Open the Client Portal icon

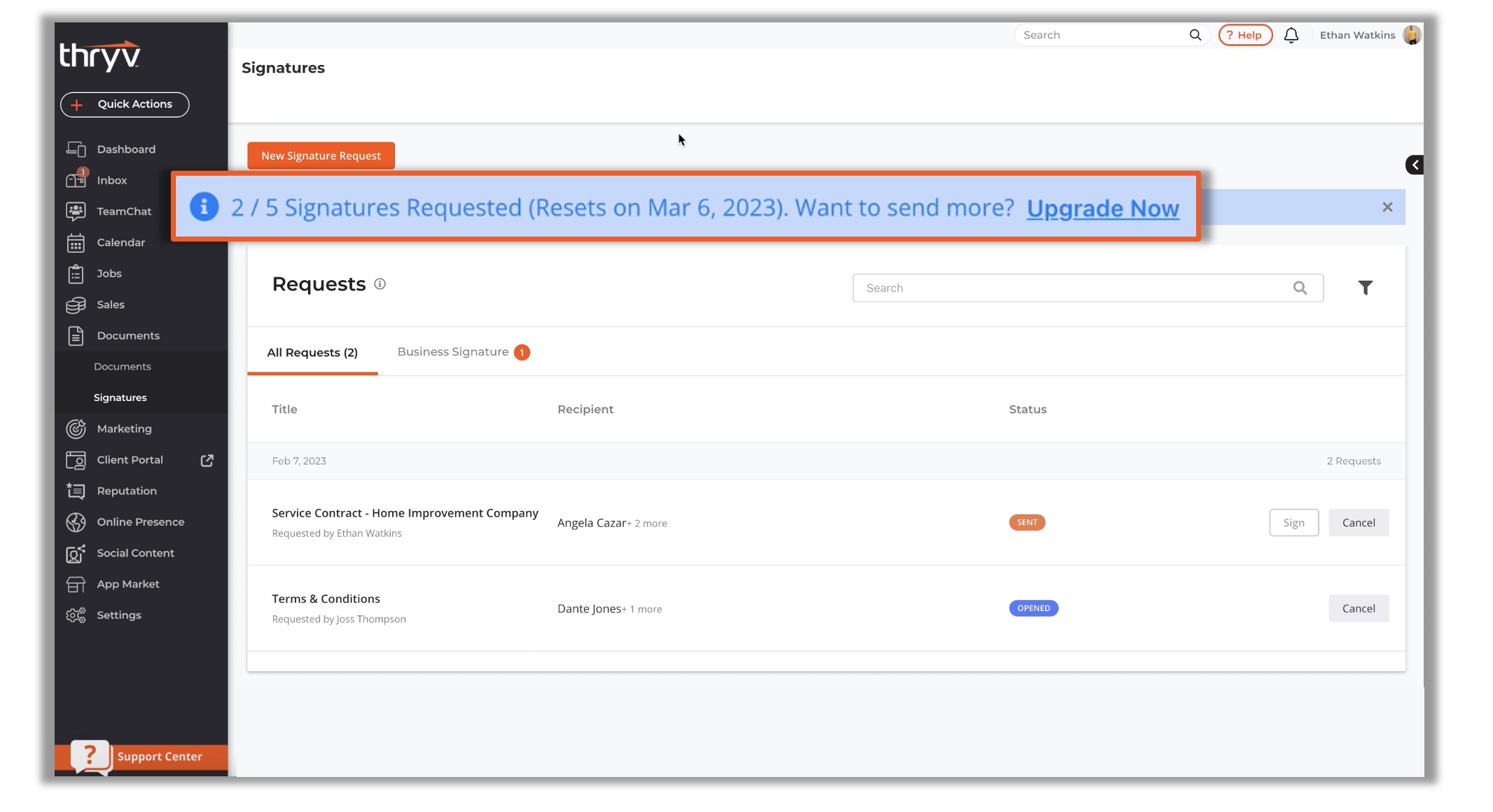pyautogui.click(x=76, y=460)
